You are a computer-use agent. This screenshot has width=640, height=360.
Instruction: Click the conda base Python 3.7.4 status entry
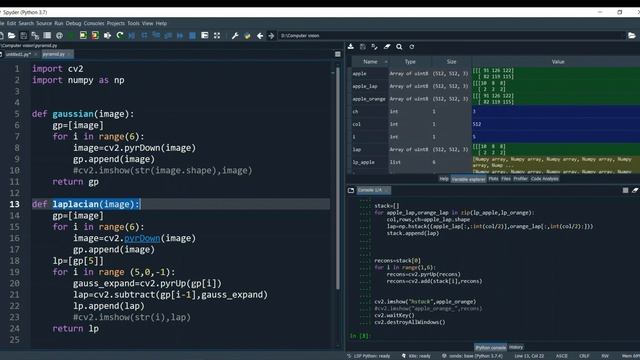click(472, 356)
